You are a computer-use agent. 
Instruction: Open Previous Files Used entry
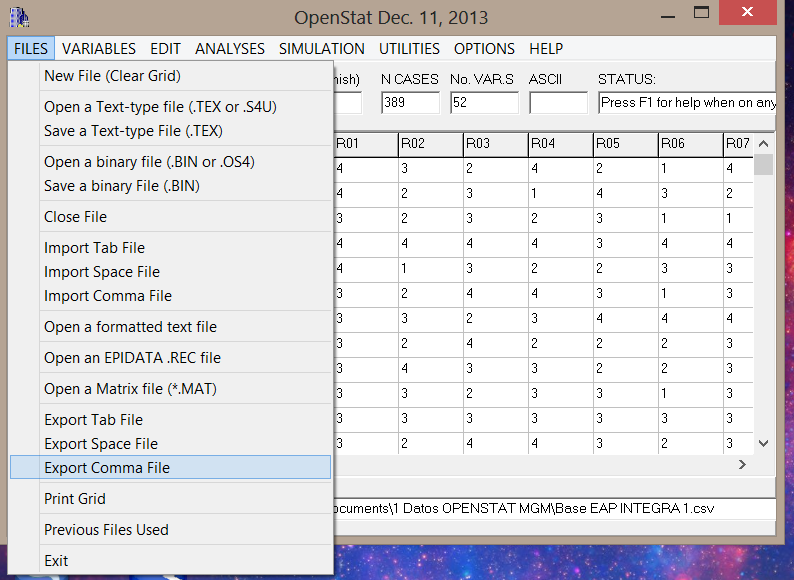coord(170,530)
